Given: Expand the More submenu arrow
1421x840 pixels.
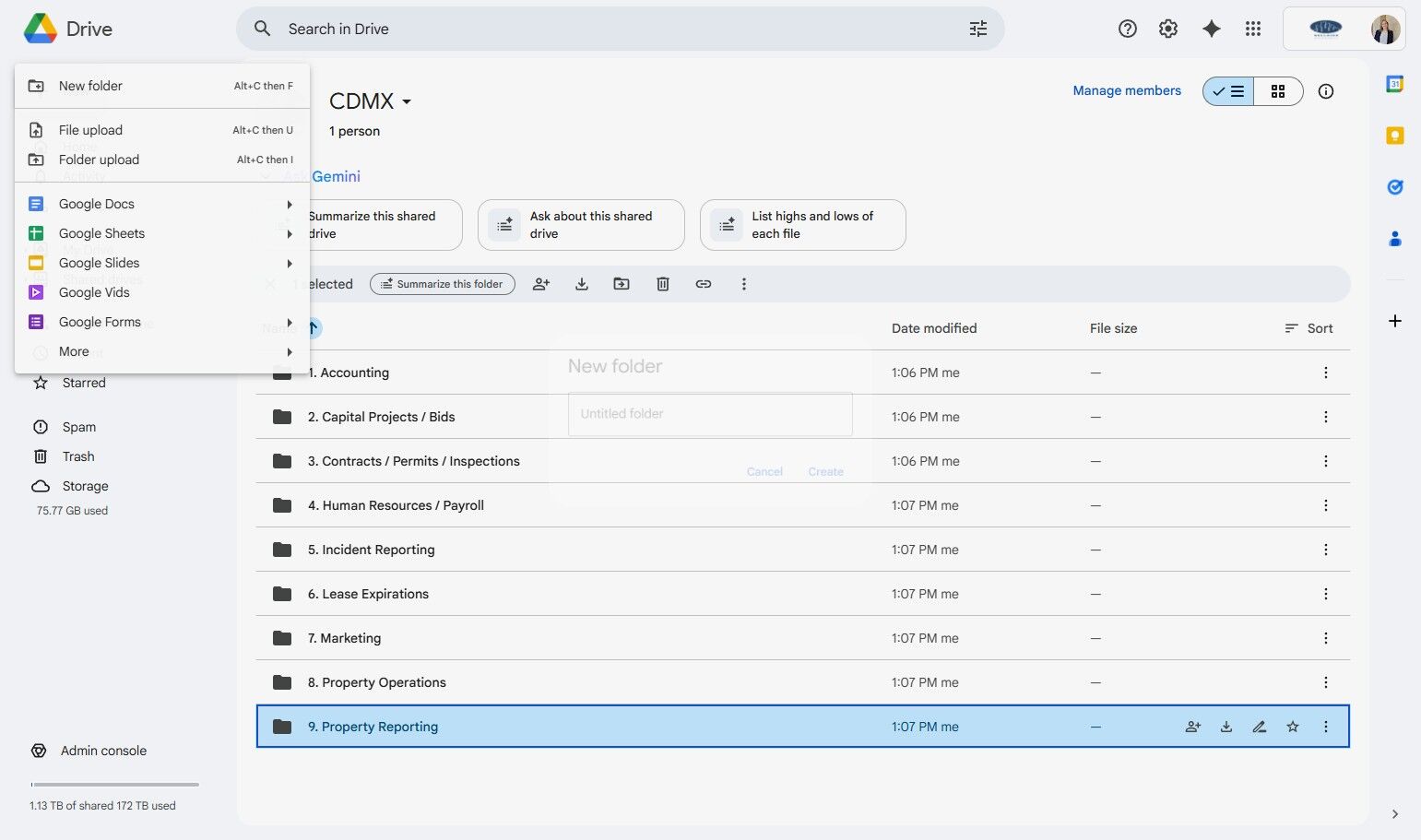Looking at the screenshot, I should tap(290, 351).
